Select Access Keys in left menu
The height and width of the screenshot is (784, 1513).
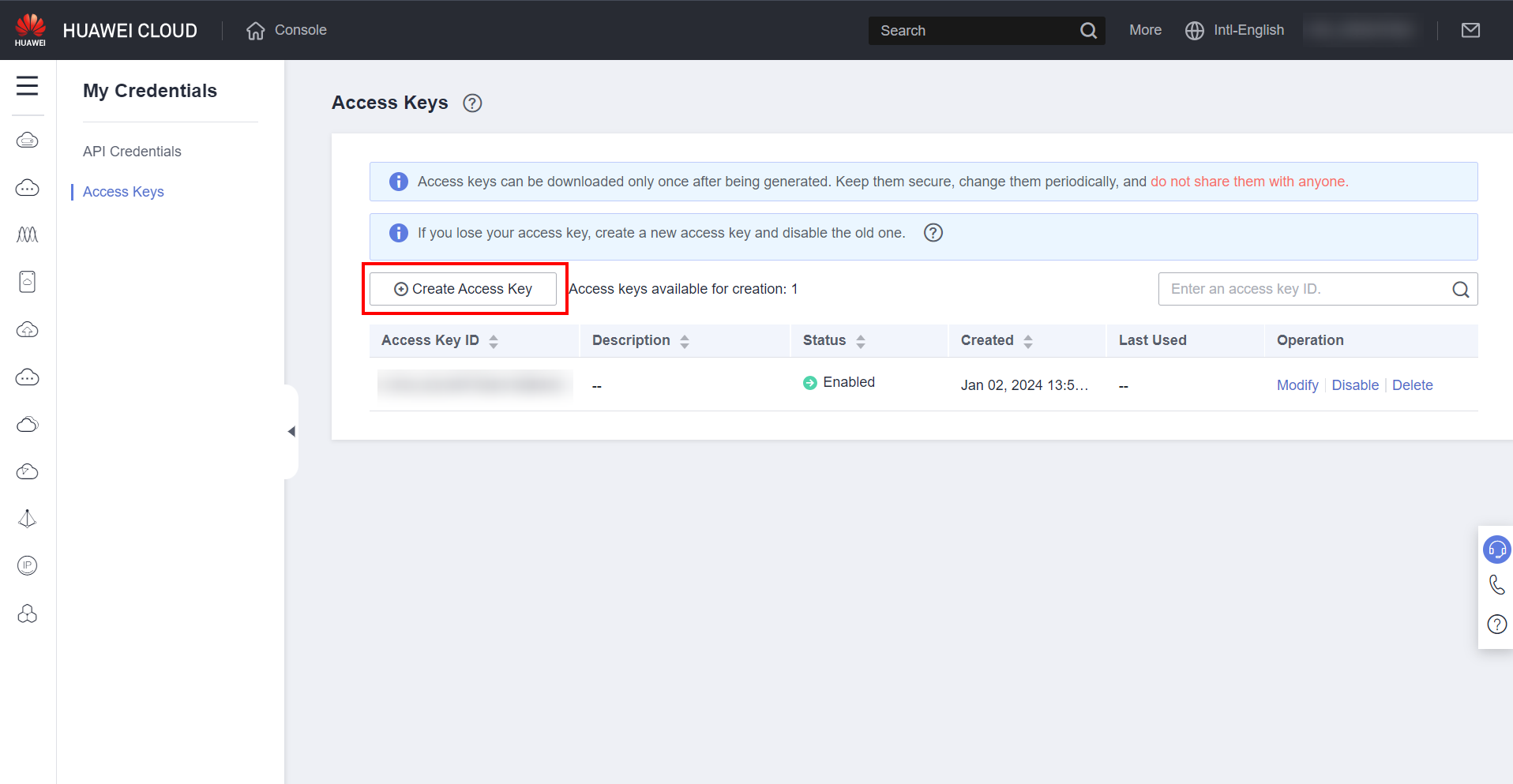click(x=123, y=192)
